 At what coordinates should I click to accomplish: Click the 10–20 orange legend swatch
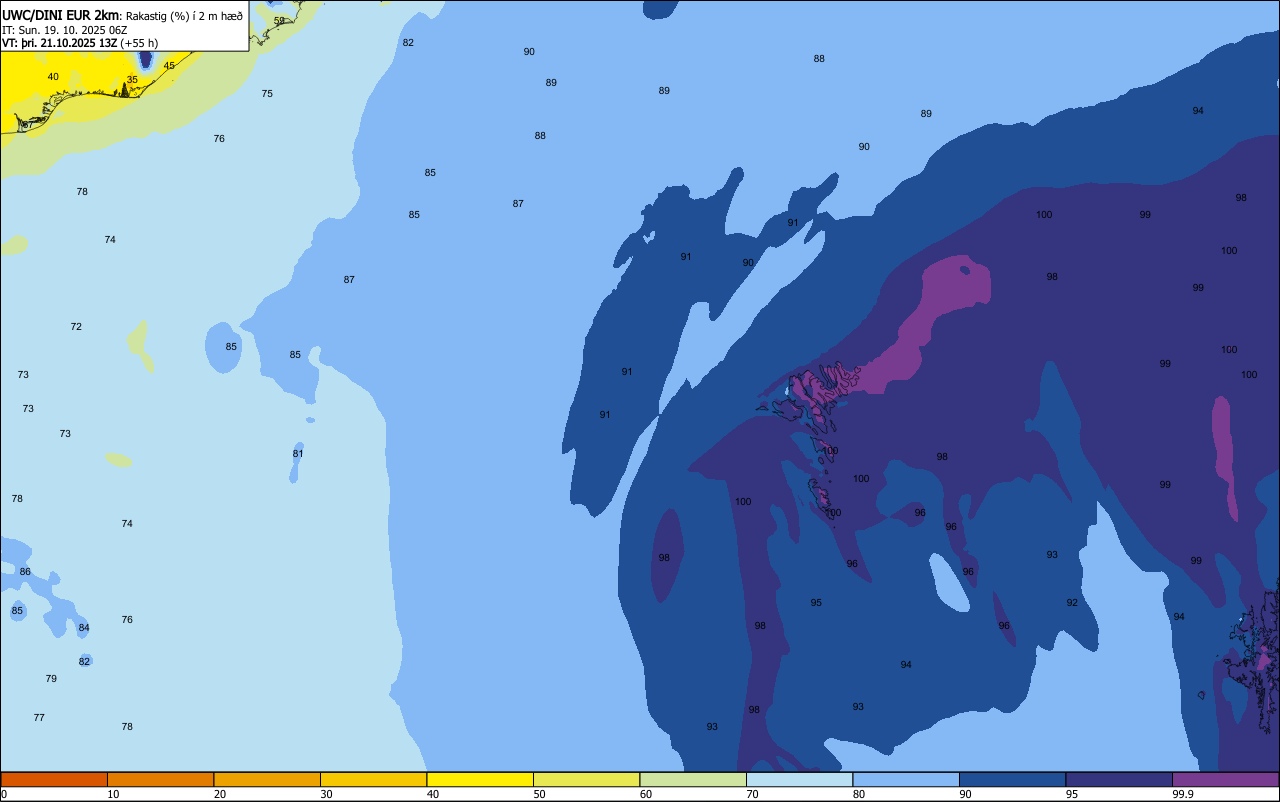click(x=160, y=779)
